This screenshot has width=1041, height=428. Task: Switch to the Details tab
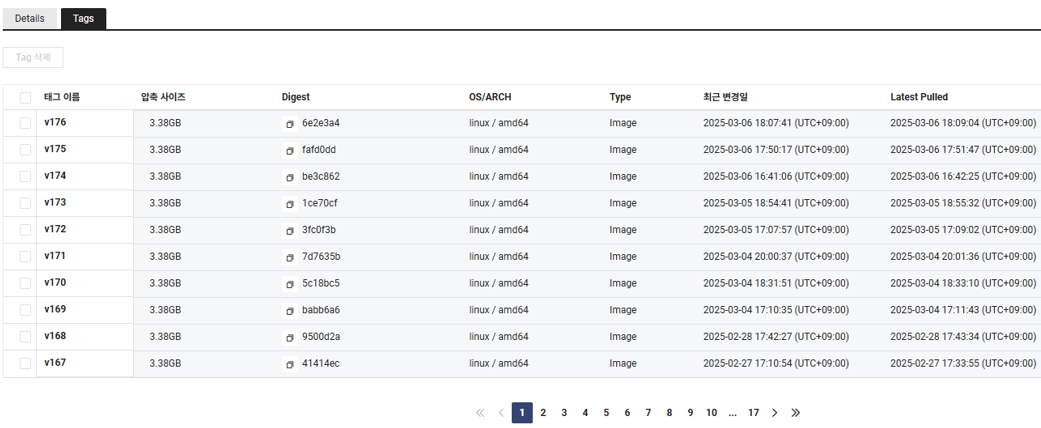(x=30, y=19)
